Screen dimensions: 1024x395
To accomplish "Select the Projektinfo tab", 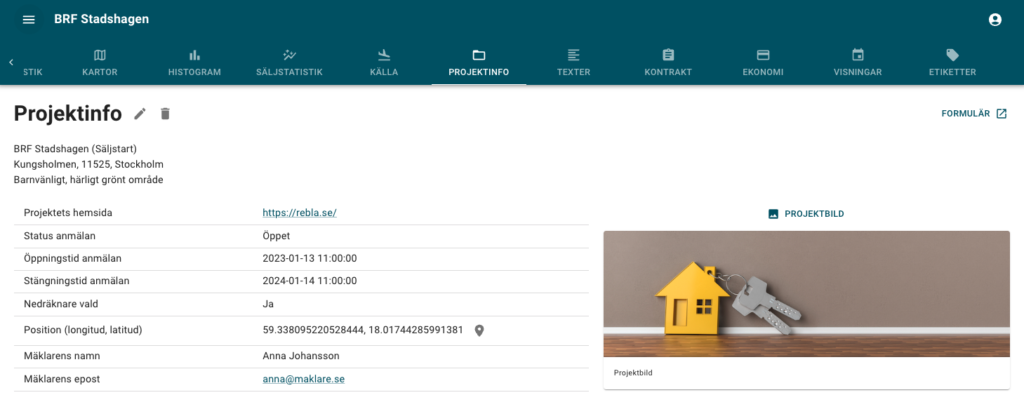I will 479,63.
